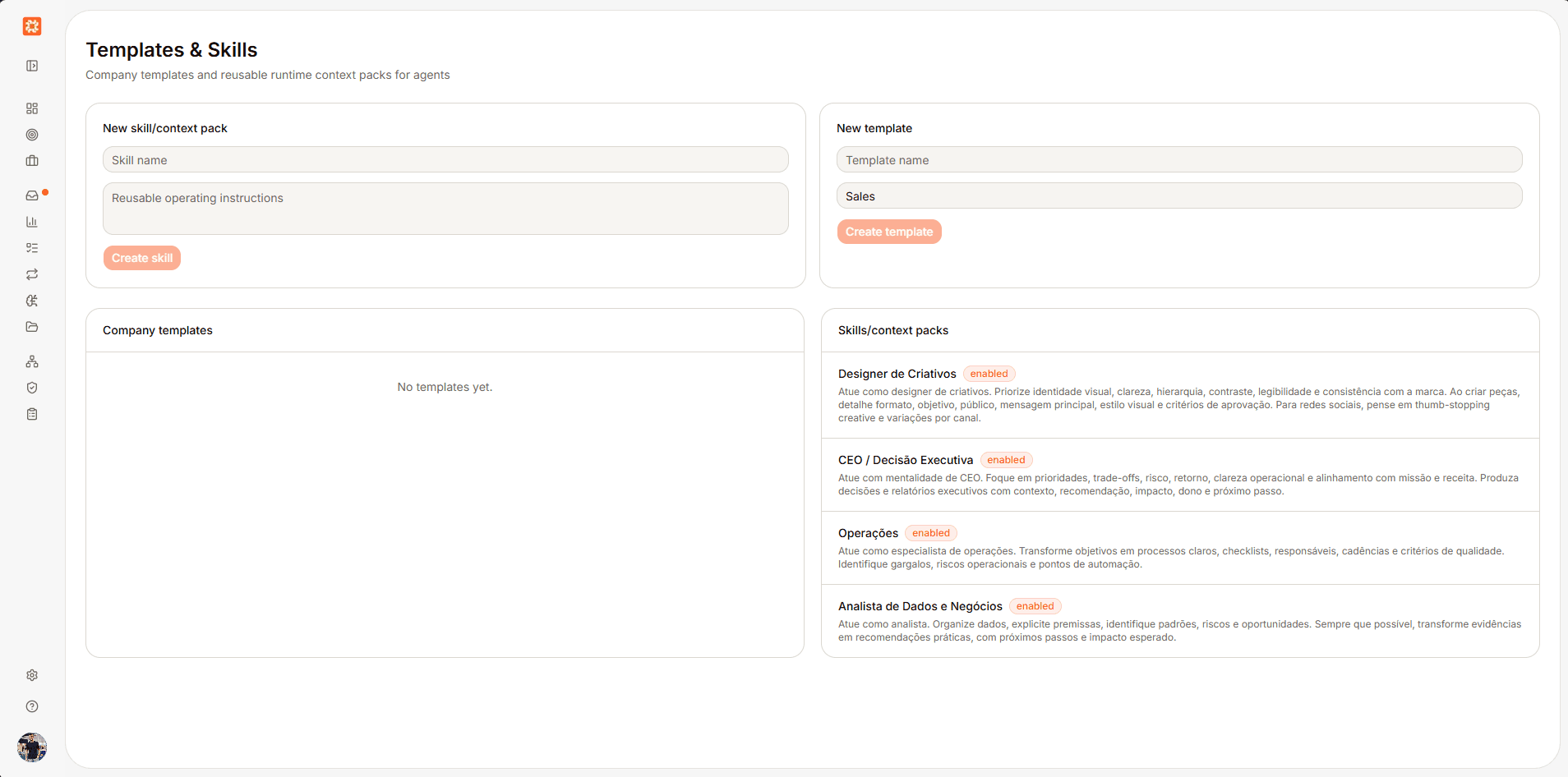The width and height of the screenshot is (1568, 777).
Task: Open the dashboard grid icon in sidebar
Action: [x=32, y=108]
